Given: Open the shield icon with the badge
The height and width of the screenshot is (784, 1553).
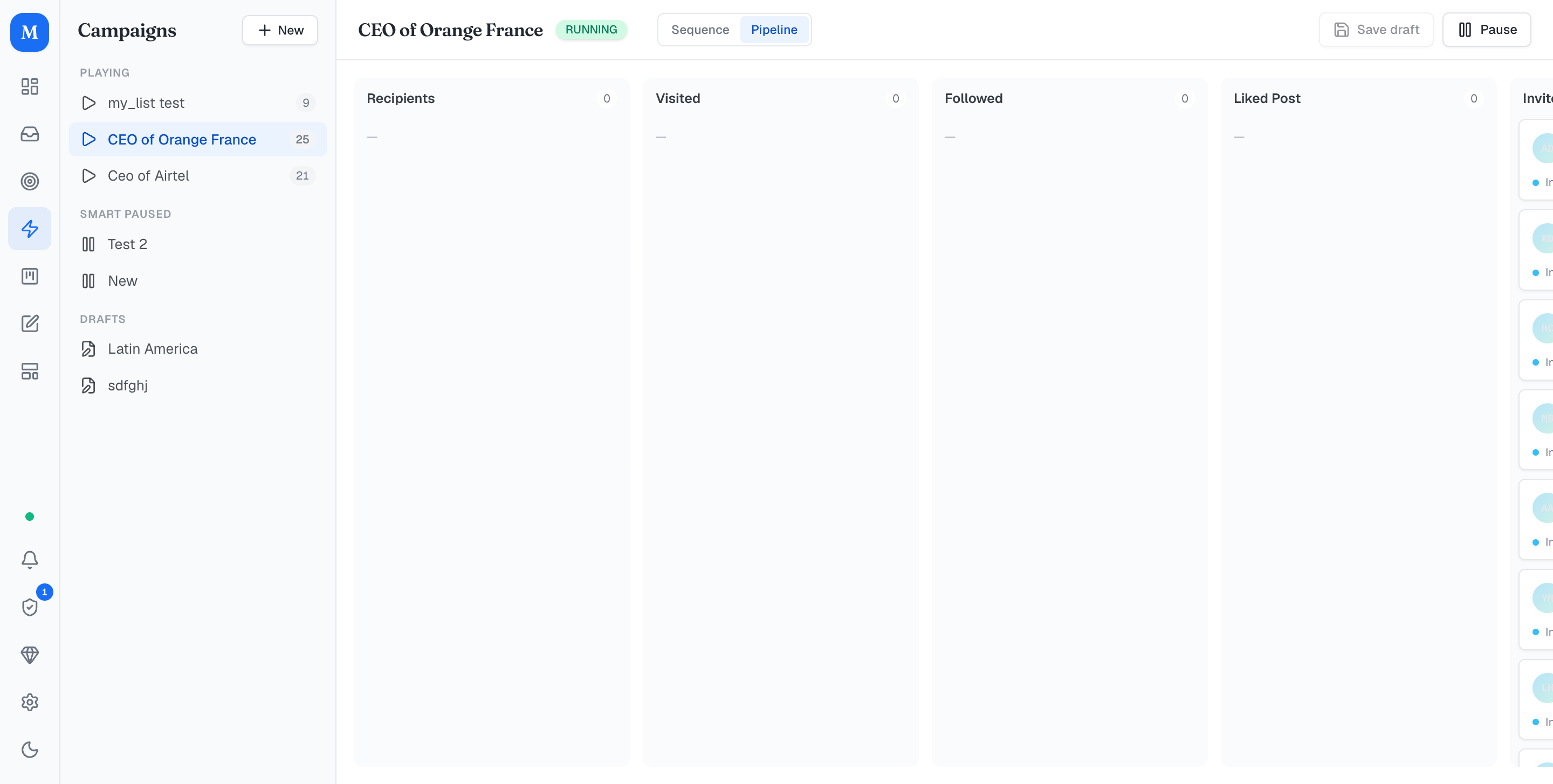Looking at the screenshot, I should (x=30, y=607).
